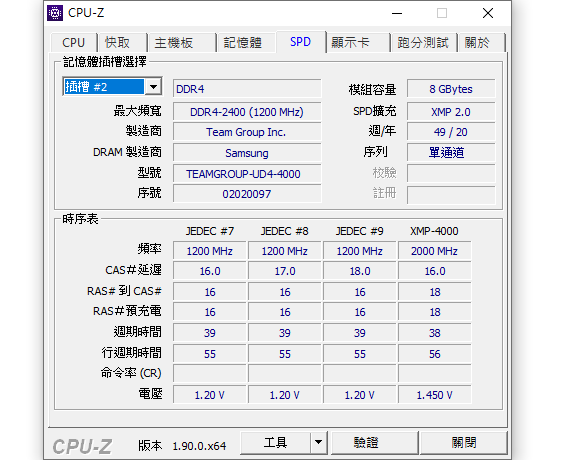Viewport: 568px width, 460px height.
Task: Switch to the CPU tab
Action: (74, 43)
